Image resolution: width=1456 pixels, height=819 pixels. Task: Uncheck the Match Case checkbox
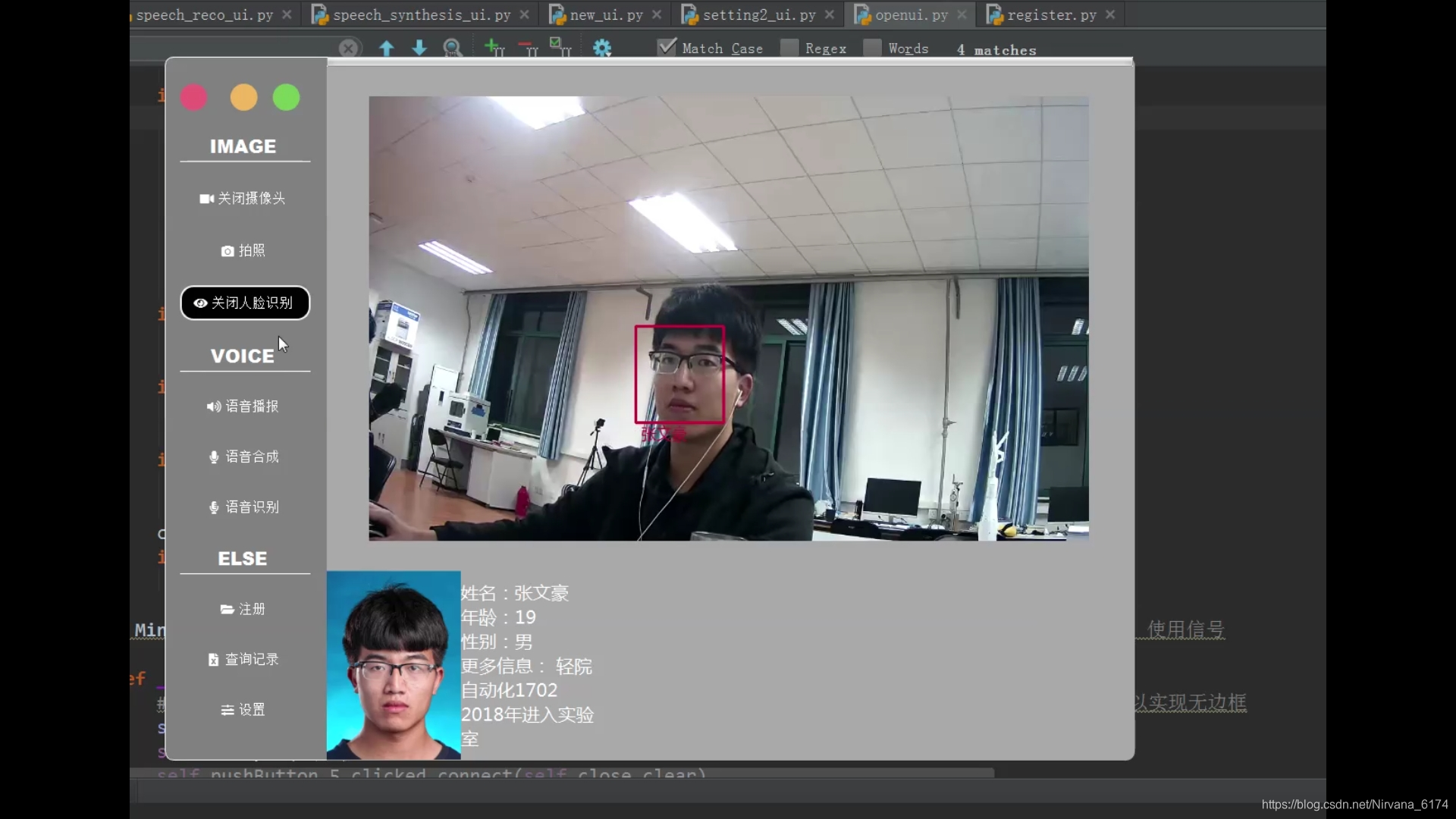tap(667, 48)
